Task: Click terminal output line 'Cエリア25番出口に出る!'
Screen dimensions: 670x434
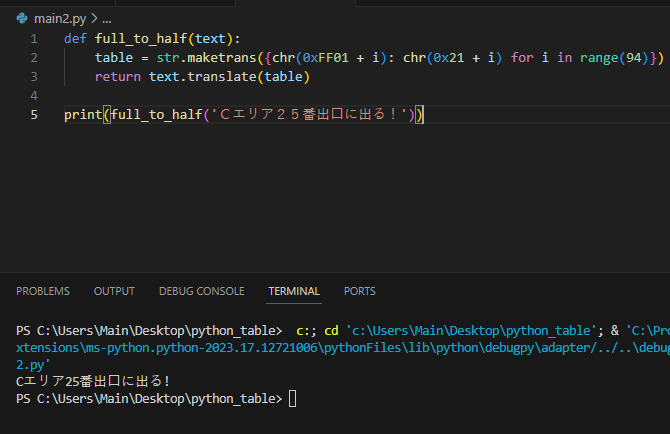Action: click(x=93, y=381)
